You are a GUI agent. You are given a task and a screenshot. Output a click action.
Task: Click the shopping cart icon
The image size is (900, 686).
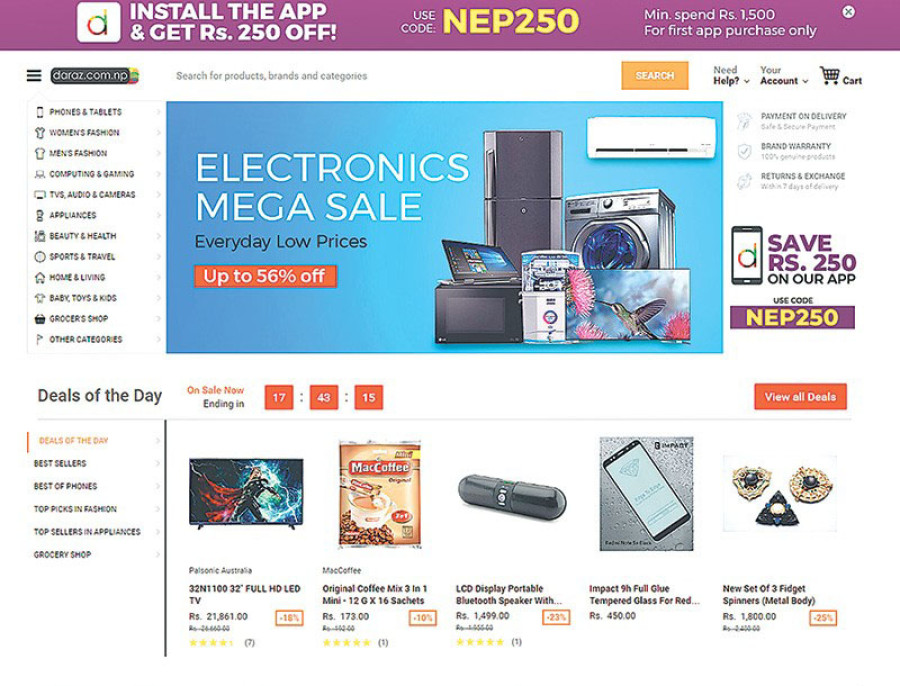click(829, 76)
